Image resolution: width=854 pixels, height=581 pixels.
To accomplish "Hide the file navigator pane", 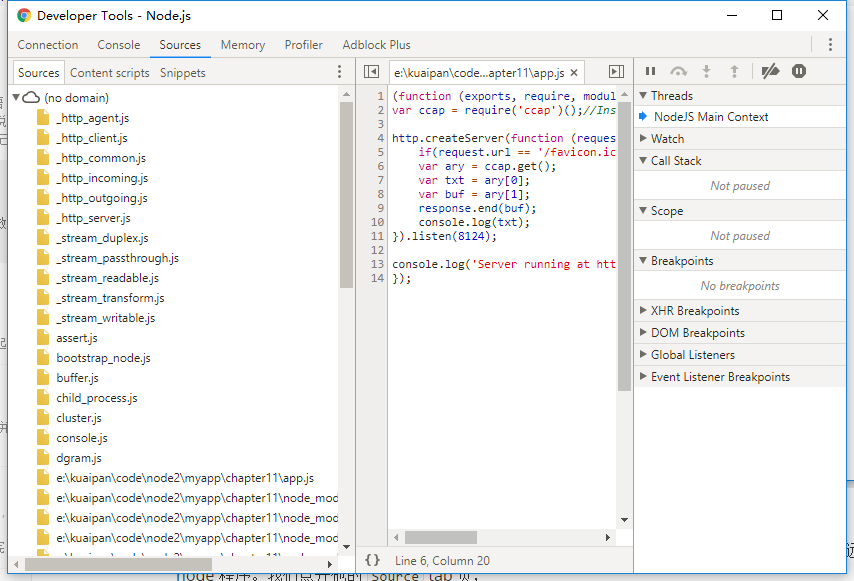I will [371, 72].
